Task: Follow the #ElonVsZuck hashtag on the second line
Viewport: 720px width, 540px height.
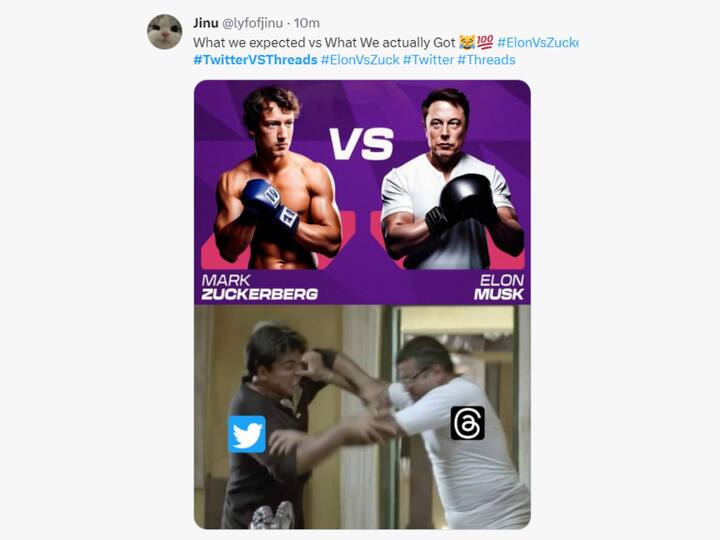Action: click(x=360, y=60)
